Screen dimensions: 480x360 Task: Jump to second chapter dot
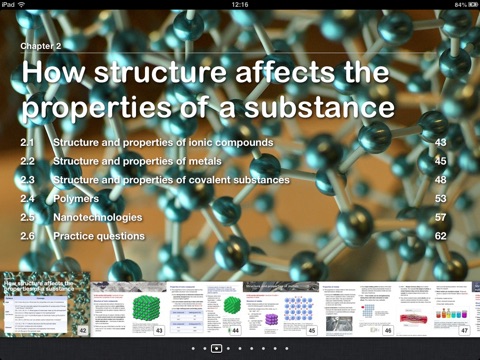(x=205, y=349)
